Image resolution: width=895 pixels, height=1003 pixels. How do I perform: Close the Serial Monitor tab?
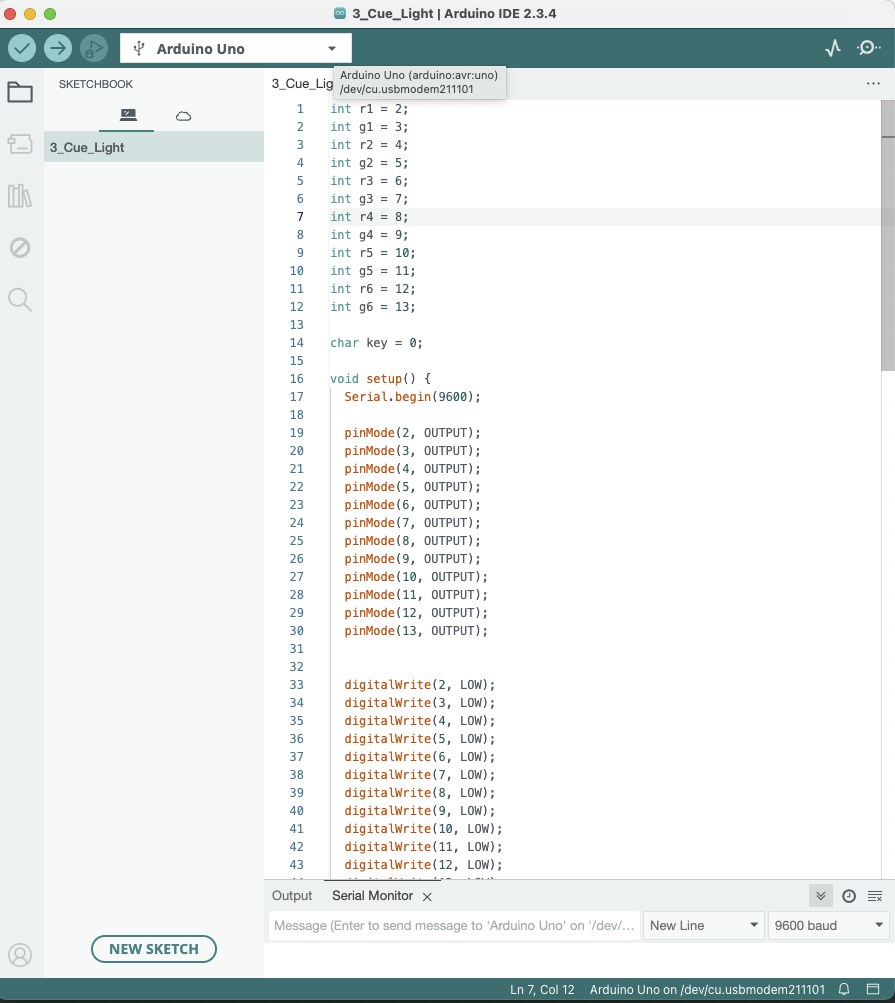pyautogui.click(x=427, y=896)
